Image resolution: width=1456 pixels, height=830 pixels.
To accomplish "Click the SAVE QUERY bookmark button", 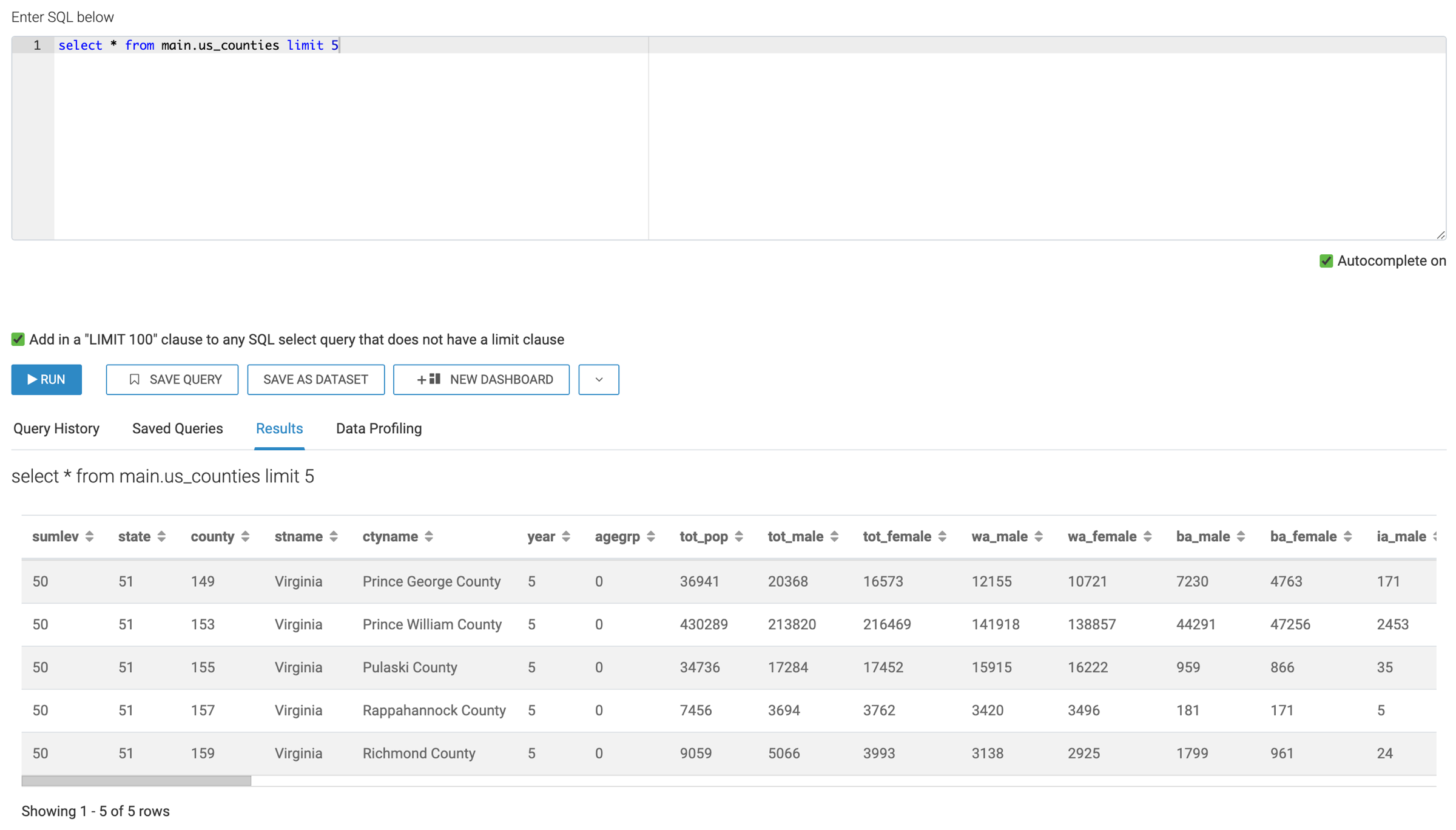I will 172,380.
